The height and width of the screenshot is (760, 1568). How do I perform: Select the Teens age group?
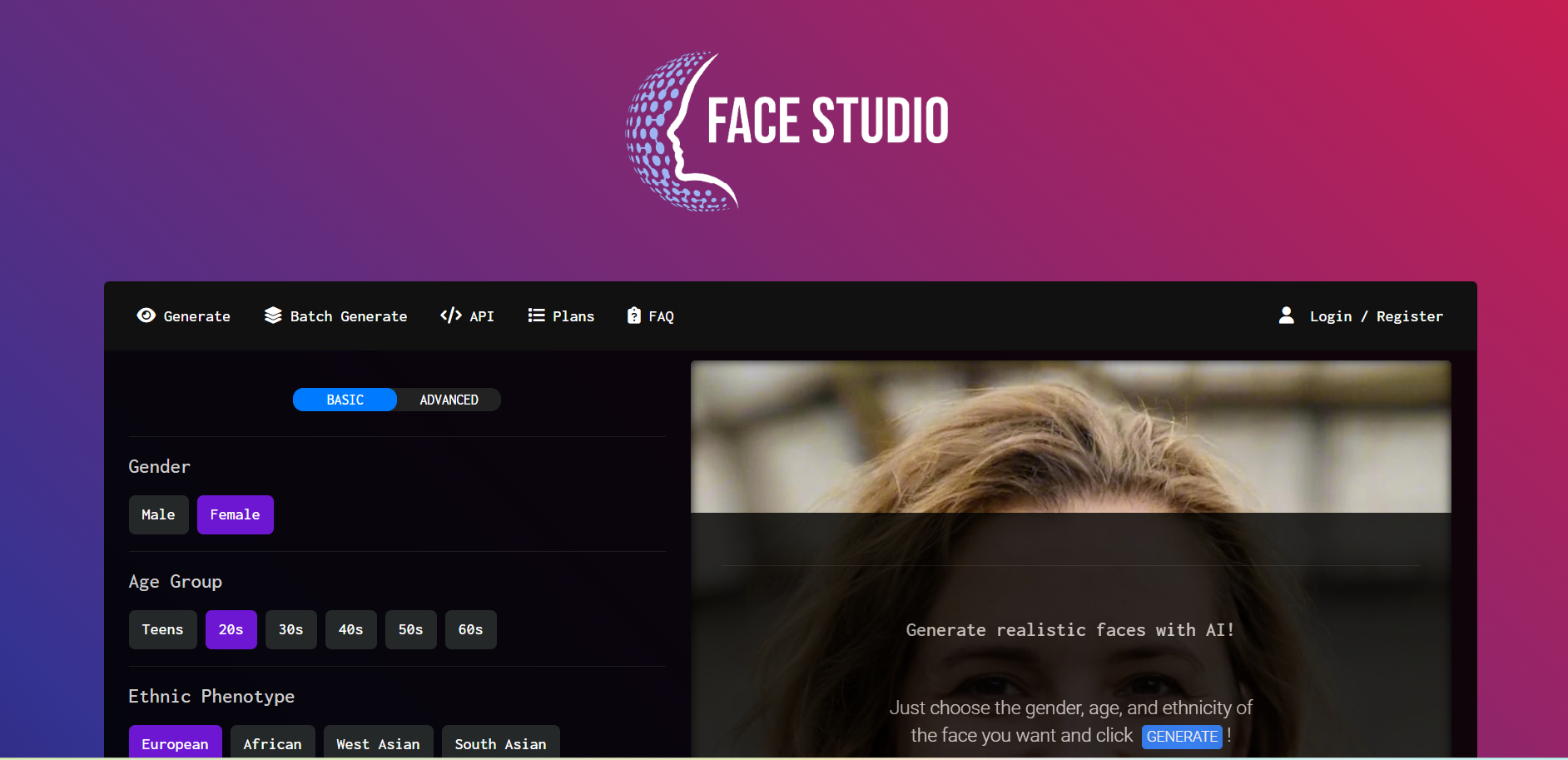coord(162,629)
